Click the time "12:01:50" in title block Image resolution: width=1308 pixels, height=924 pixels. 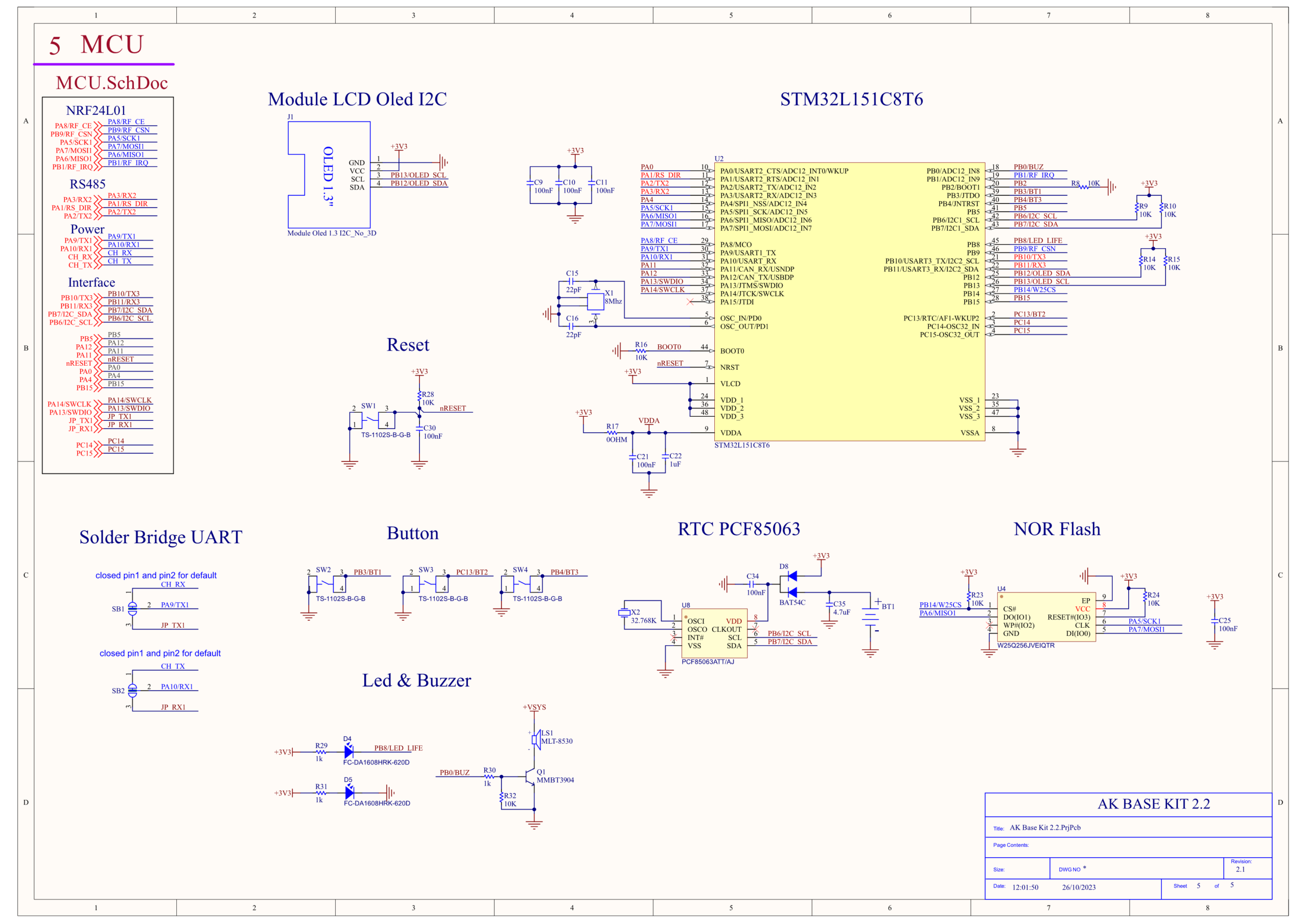pos(1025,887)
